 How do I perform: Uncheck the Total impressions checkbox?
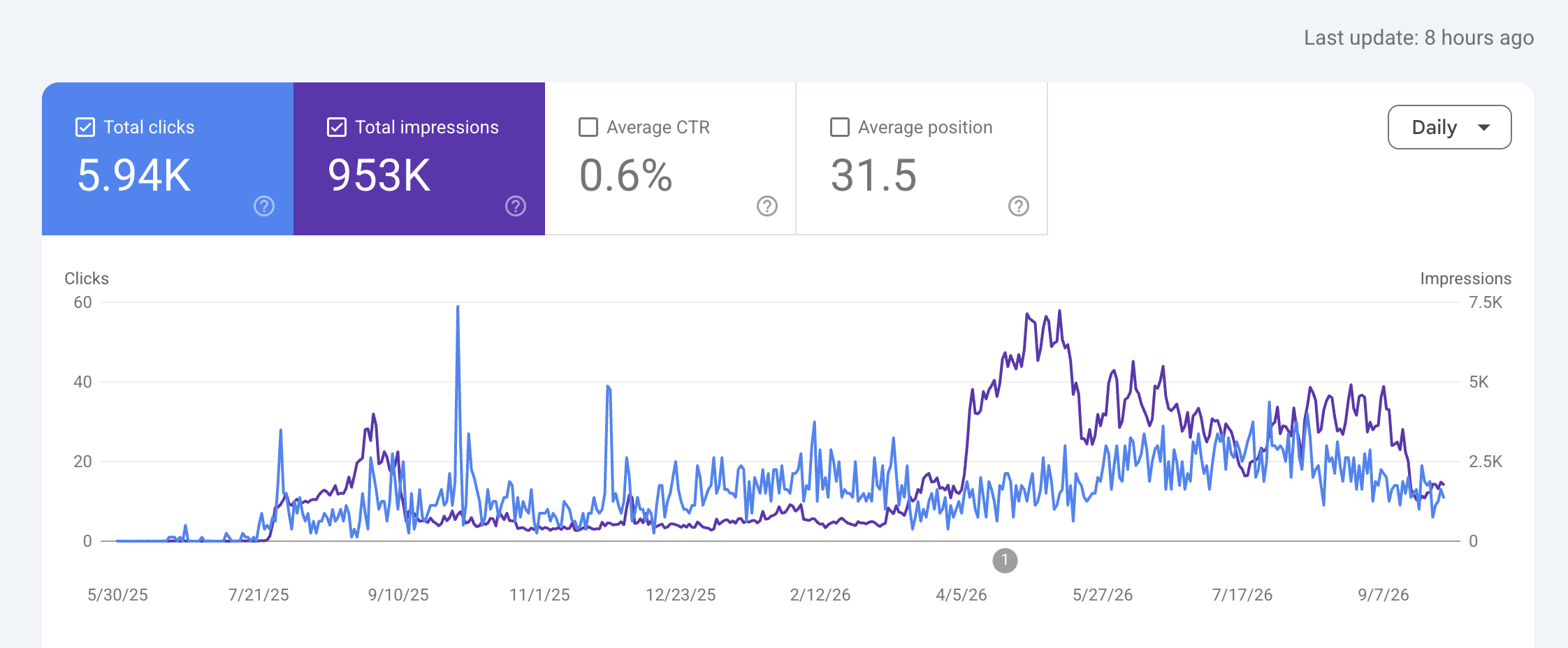pos(337,127)
